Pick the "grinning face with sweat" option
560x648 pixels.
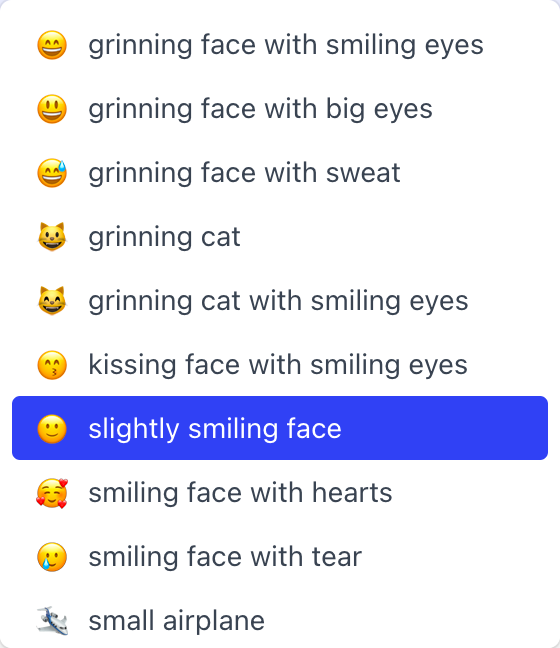point(244,173)
